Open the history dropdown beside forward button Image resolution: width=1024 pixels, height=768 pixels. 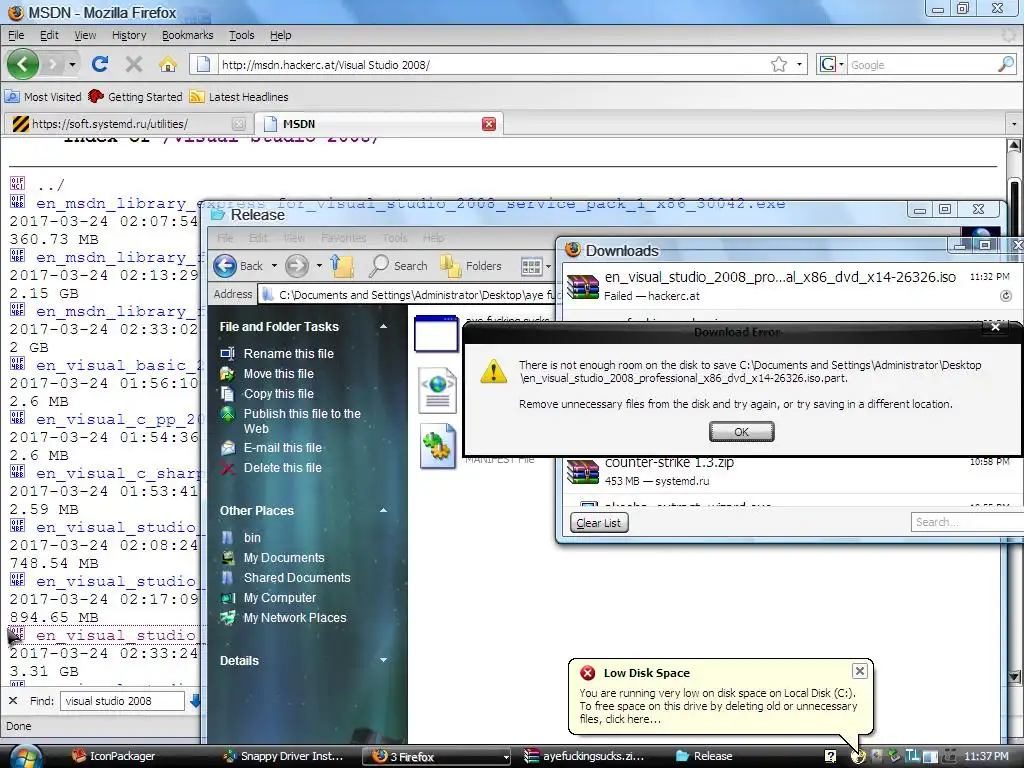click(x=72, y=64)
